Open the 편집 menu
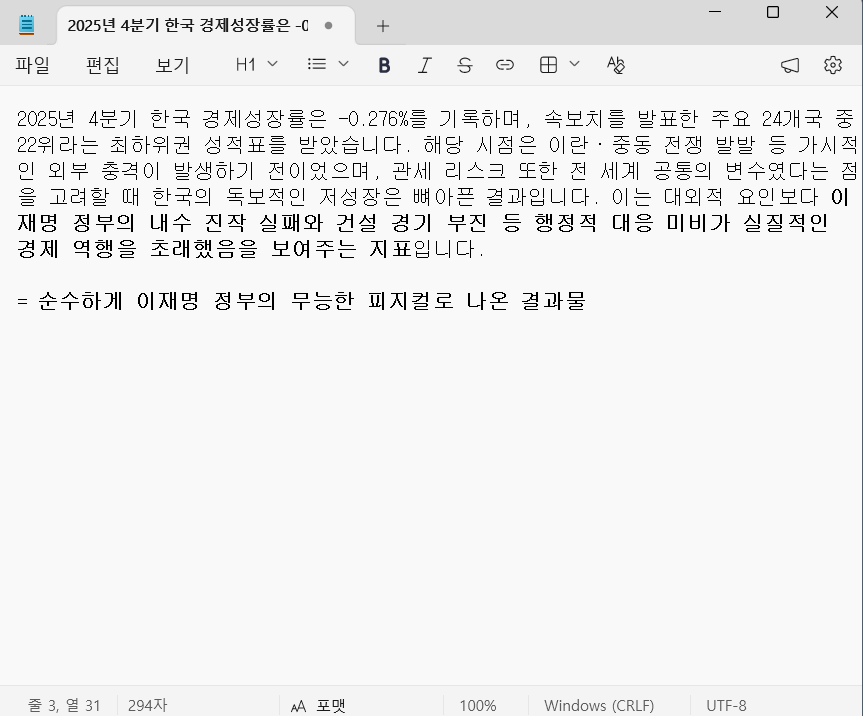Viewport: 863px width, 716px height. coord(102,64)
